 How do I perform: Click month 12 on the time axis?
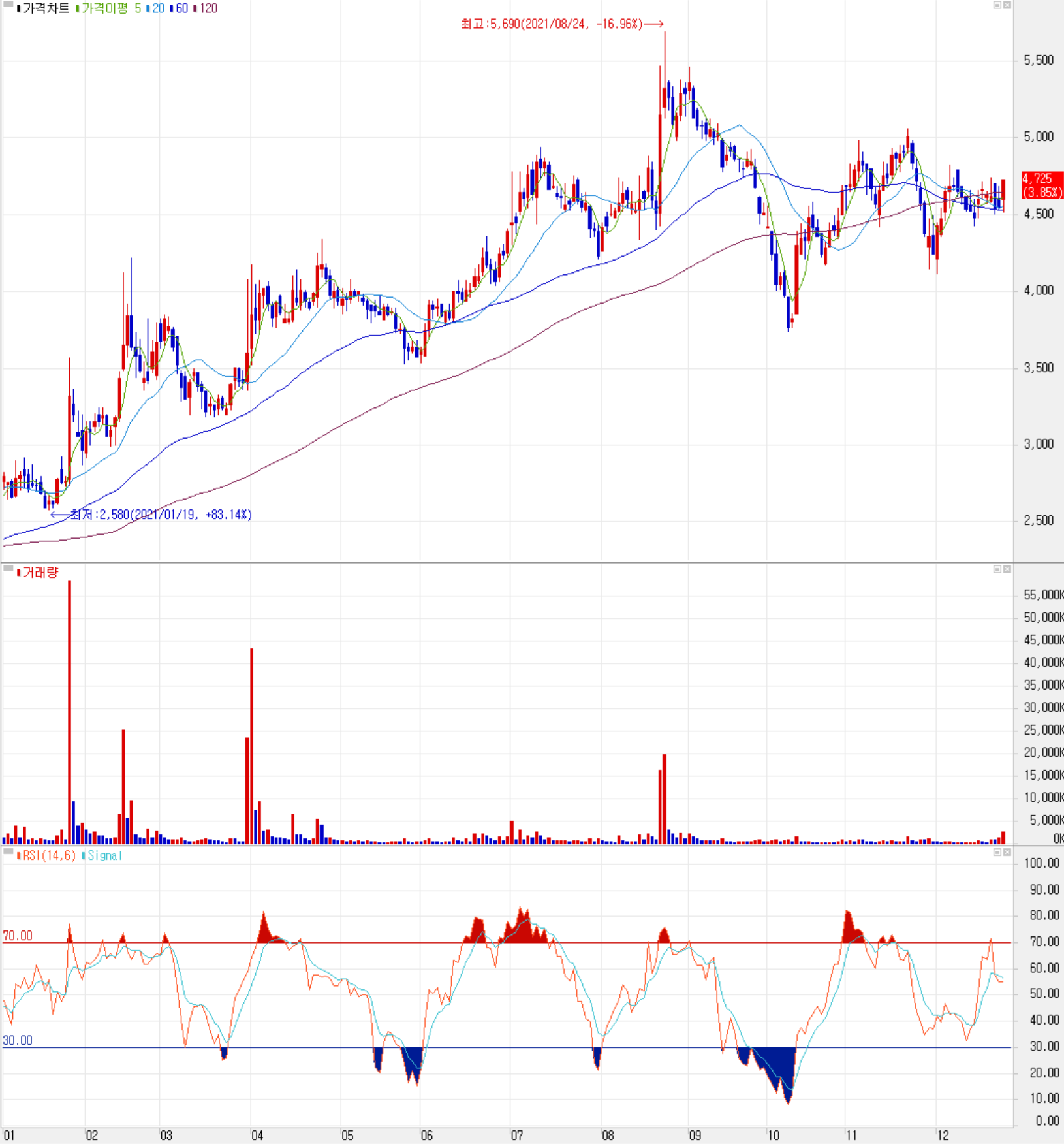[x=943, y=1136]
